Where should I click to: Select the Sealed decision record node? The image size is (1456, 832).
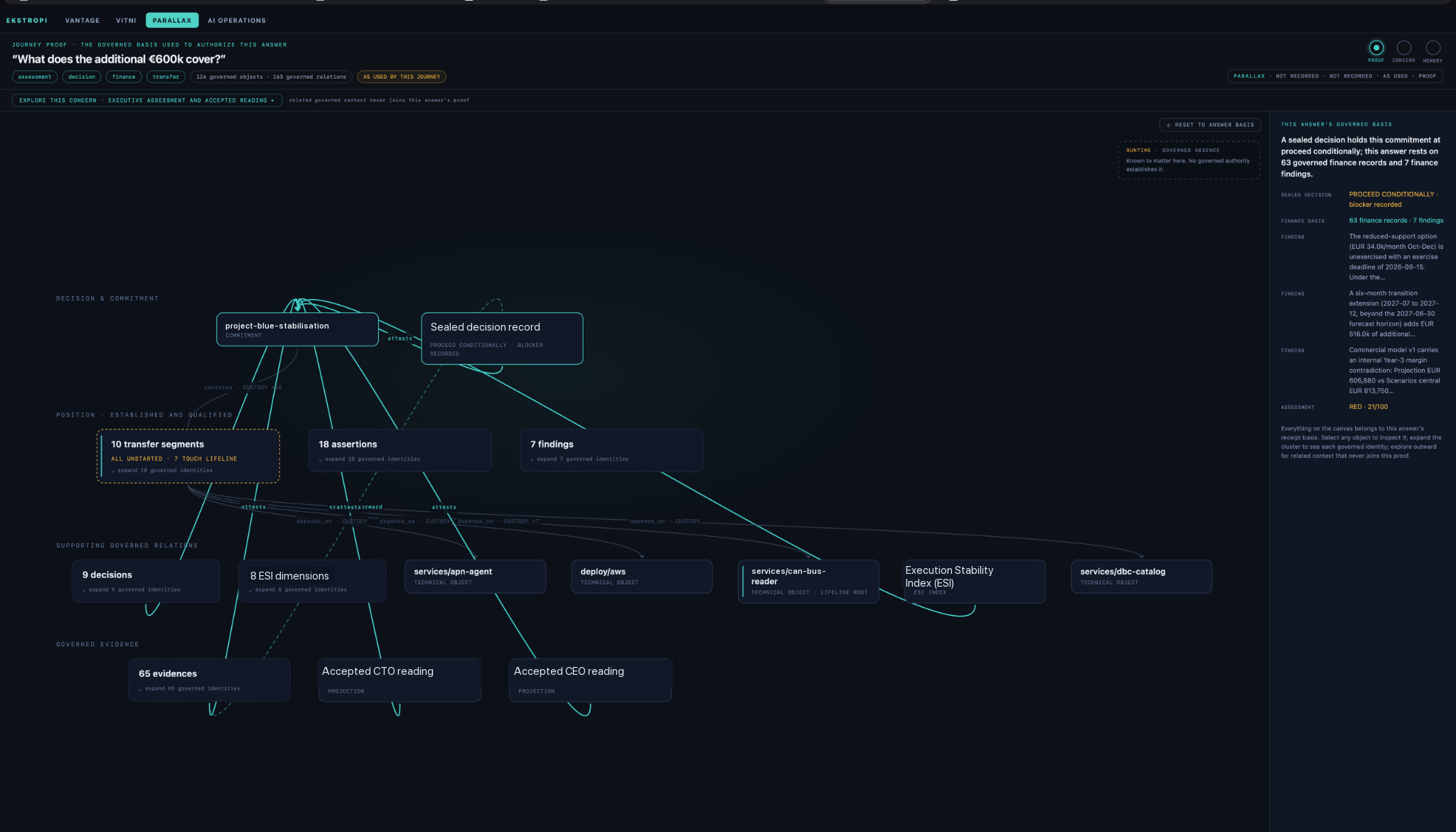(502, 338)
